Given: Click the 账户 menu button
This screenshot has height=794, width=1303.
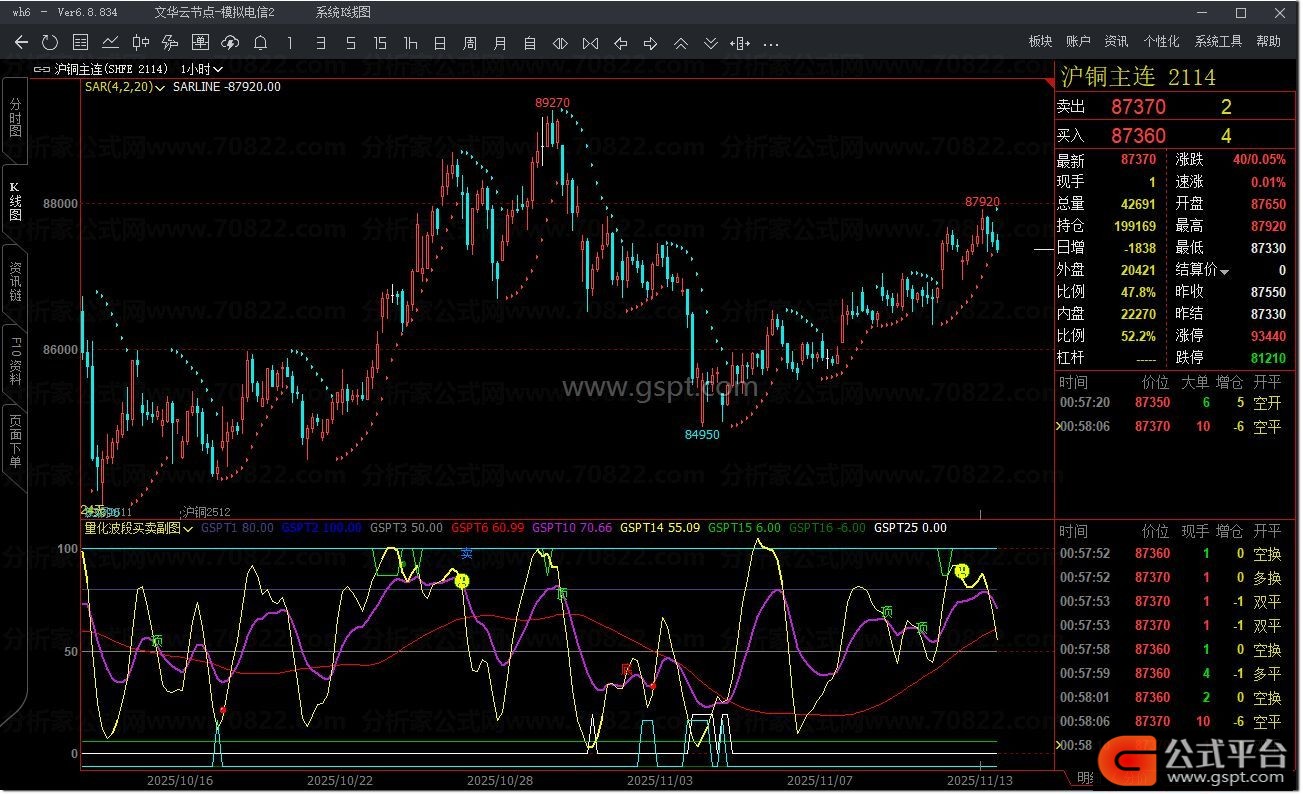Looking at the screenshot, I should pos(1078,41).
